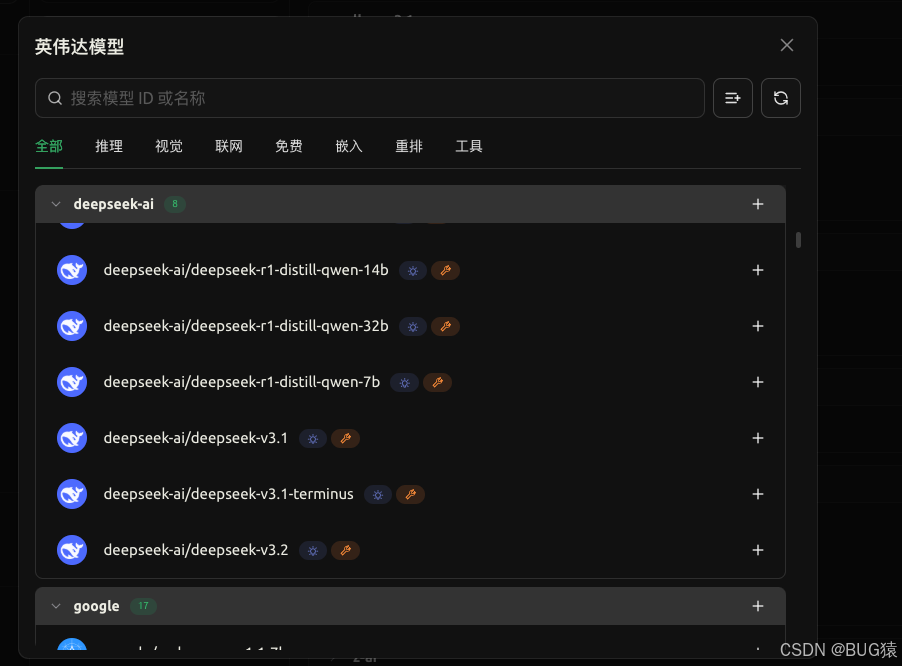Click the deepseek-ai/deepseek-r1-distill-qwen-14b name
902x666 pixels.
pos(246,270)
